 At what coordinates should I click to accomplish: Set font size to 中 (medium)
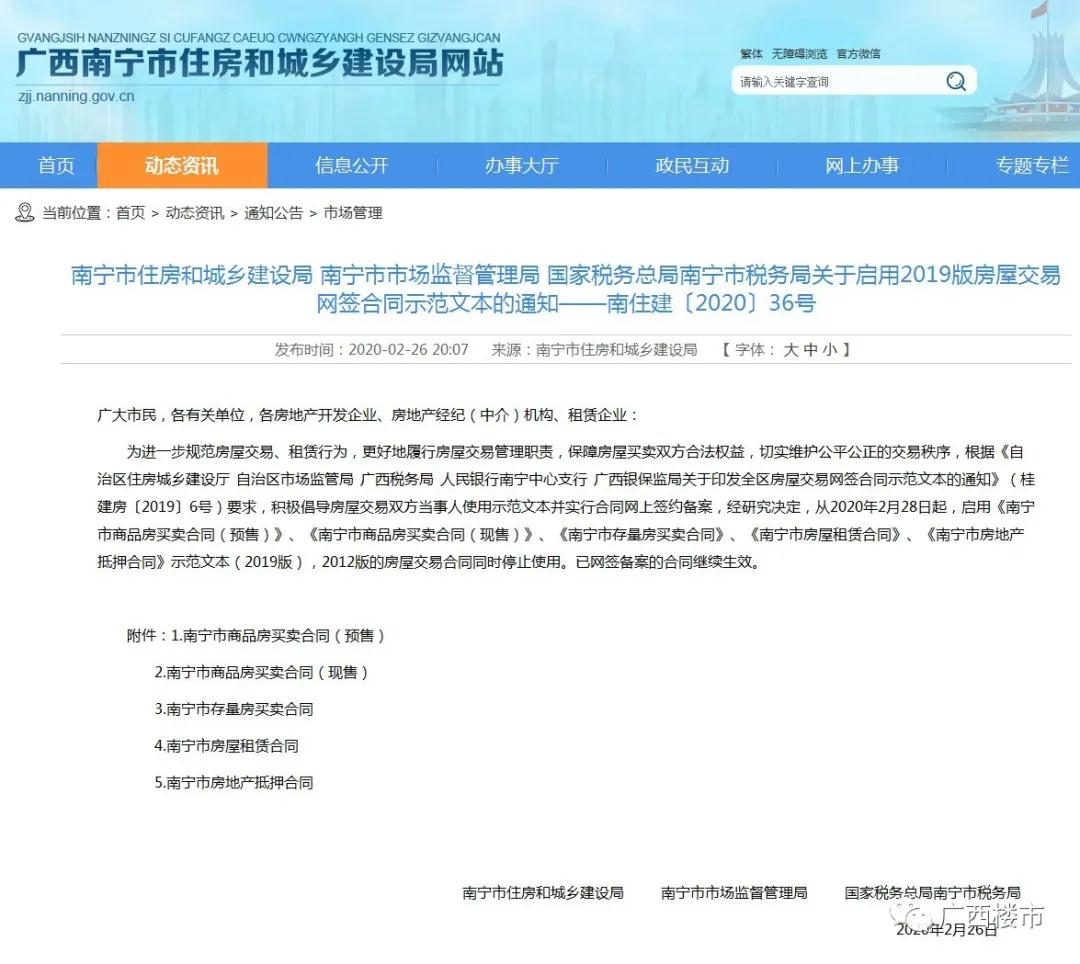click(x=810, y=350)
